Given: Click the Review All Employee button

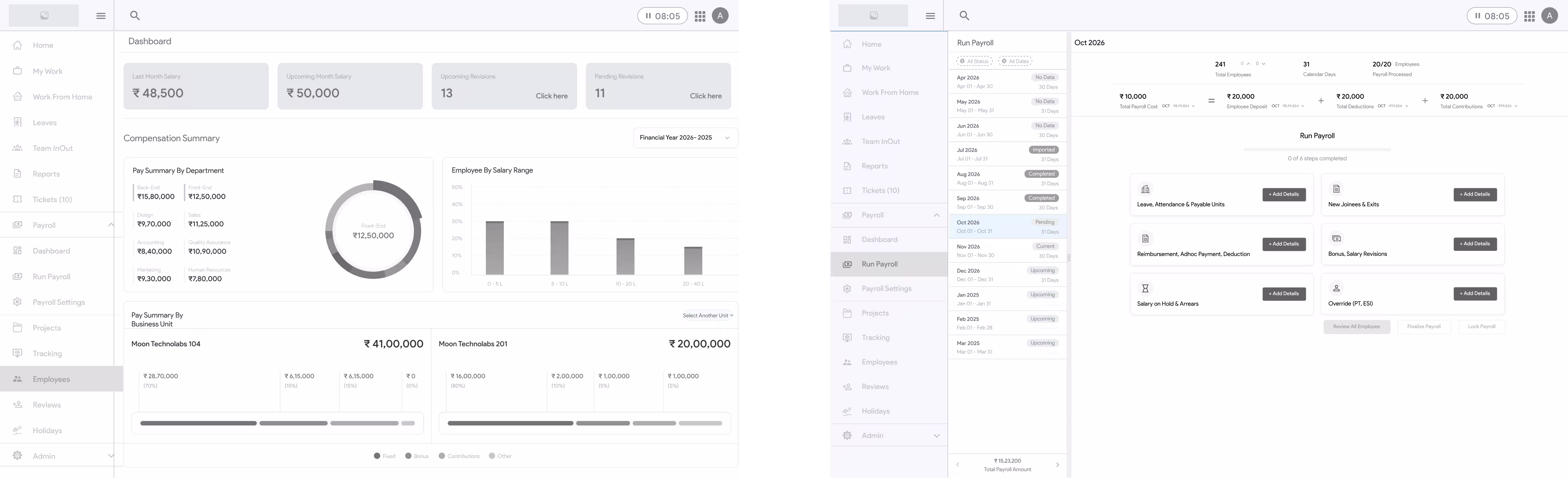Looking at the screenshot, I should pyautogui.click(x=1356, y=326).
